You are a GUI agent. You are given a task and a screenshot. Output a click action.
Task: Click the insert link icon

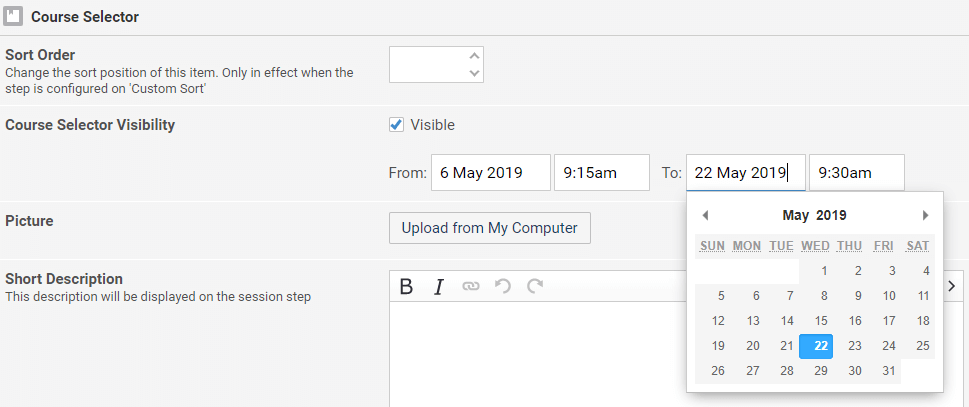pos(470,287)
